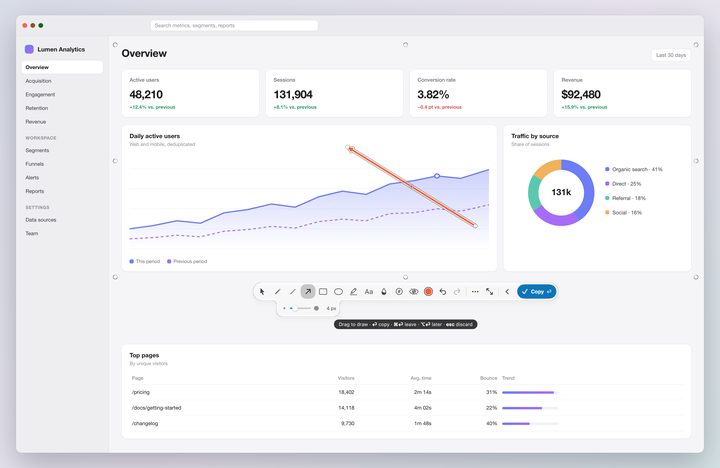Viewport: 720px width, 468px height.
Task: Select the highlighter marker tool
Action: coord(354,292)
